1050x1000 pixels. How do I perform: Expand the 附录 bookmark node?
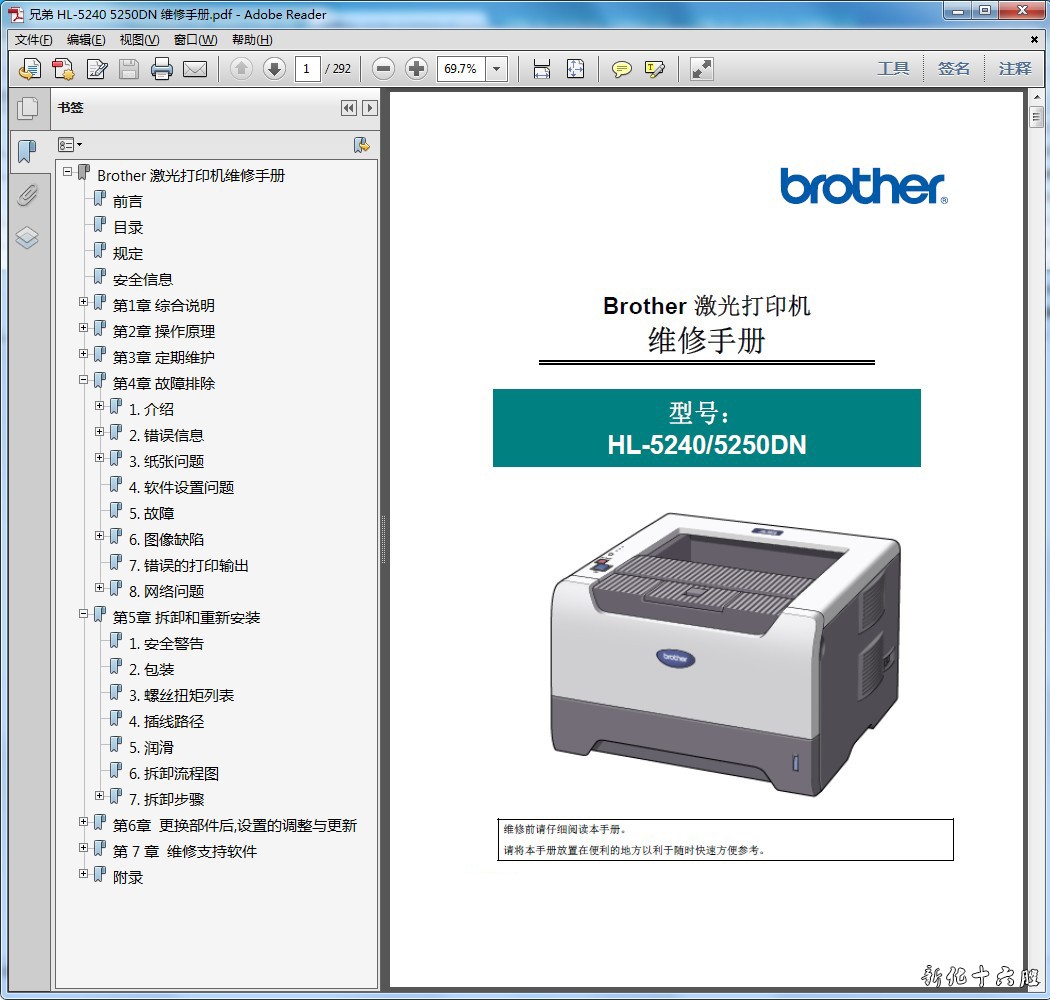(x=84, y=873)
